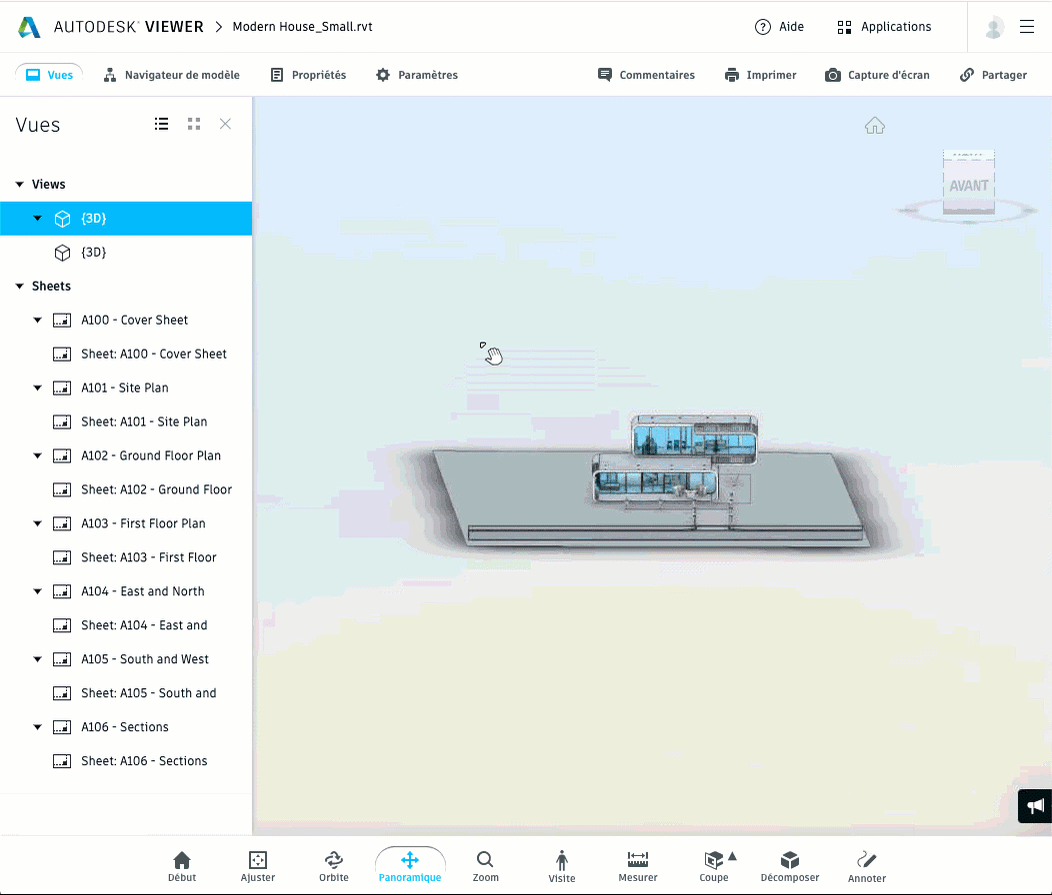The image size is (1052, 895).
Task: Open the Paramètres settings
Action: click(x=417, y=75)
